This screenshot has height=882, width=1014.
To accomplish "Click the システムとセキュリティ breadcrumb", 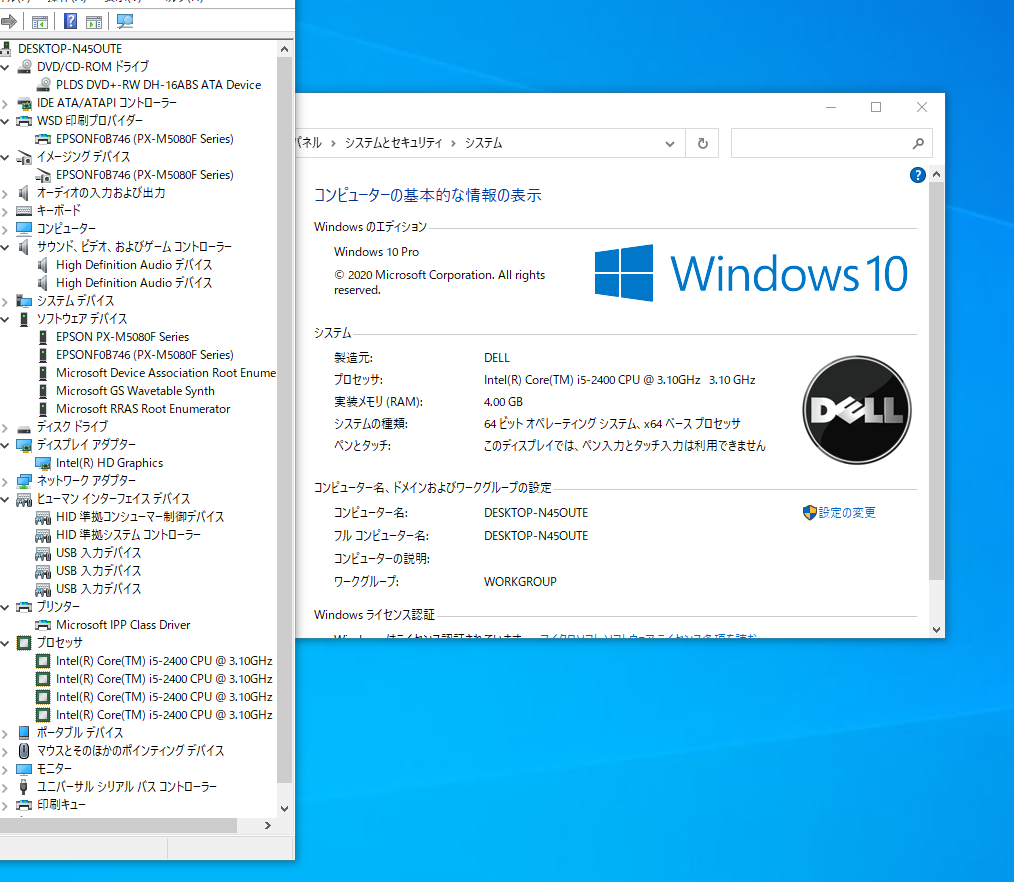I will coord(393,143).
